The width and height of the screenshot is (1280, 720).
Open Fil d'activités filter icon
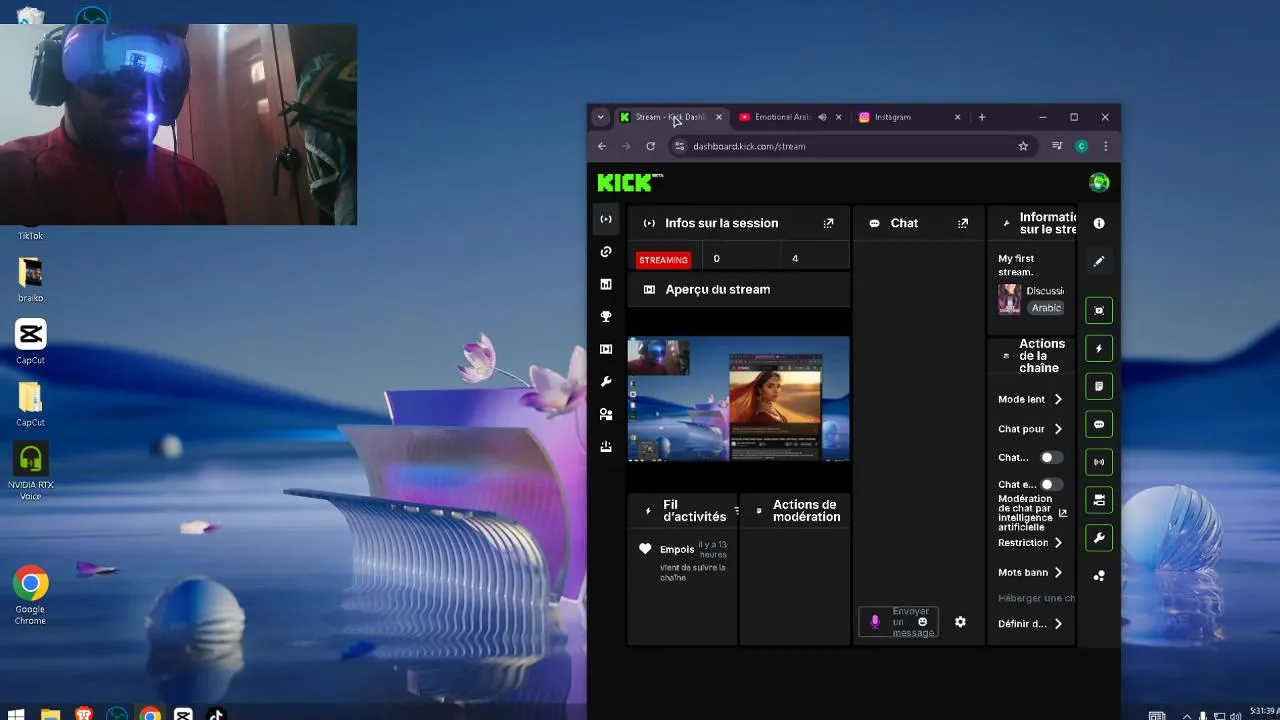click(736, 511)
